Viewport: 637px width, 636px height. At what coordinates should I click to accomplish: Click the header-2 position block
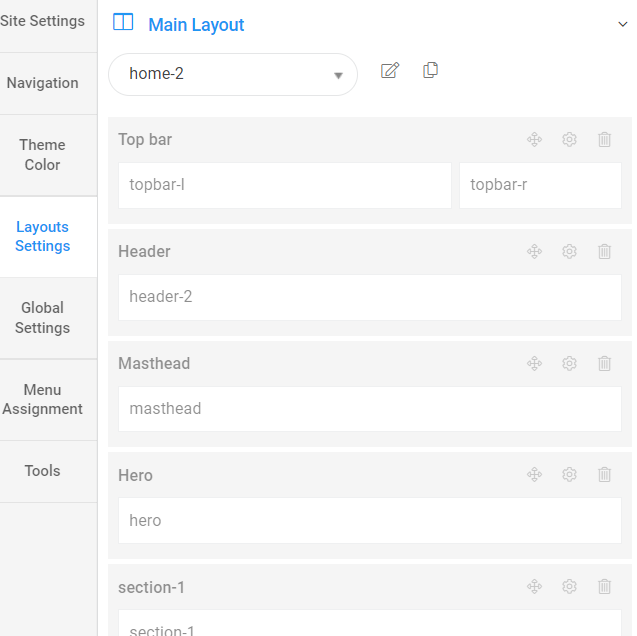pyautogui.click(x=370, y=297)
